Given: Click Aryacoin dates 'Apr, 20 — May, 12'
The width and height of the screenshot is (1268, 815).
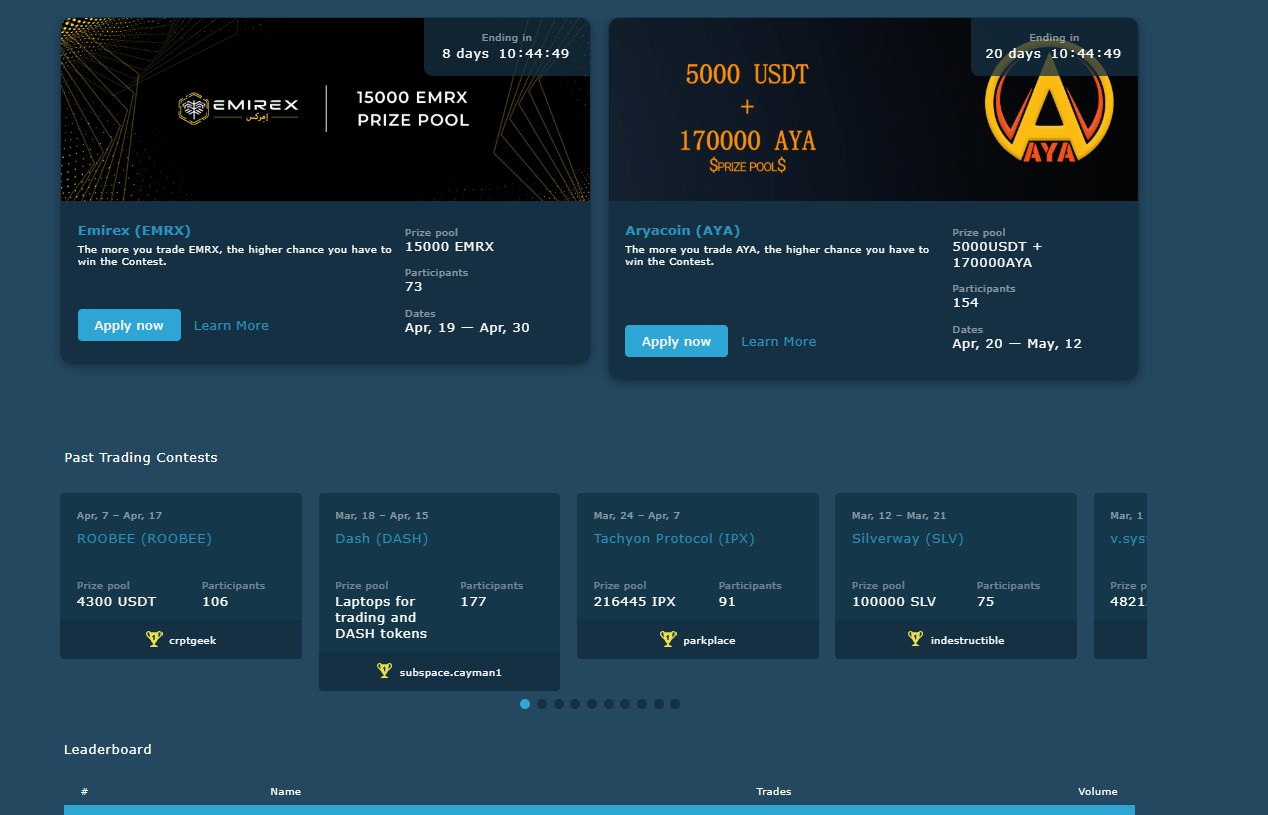Looking at the screenshot, I should pos(1017,343).
